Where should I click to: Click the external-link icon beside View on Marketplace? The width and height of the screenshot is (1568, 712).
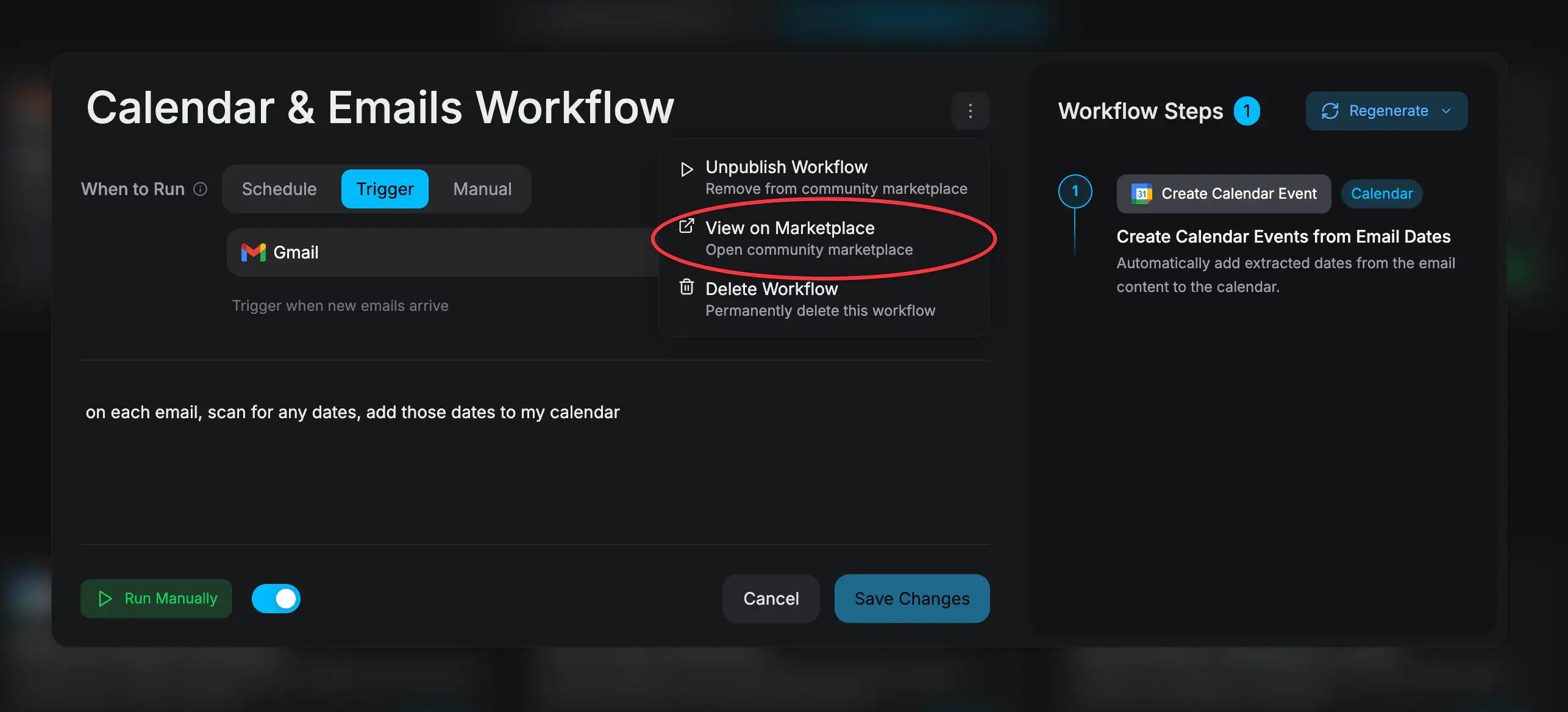tap(686, 226)
